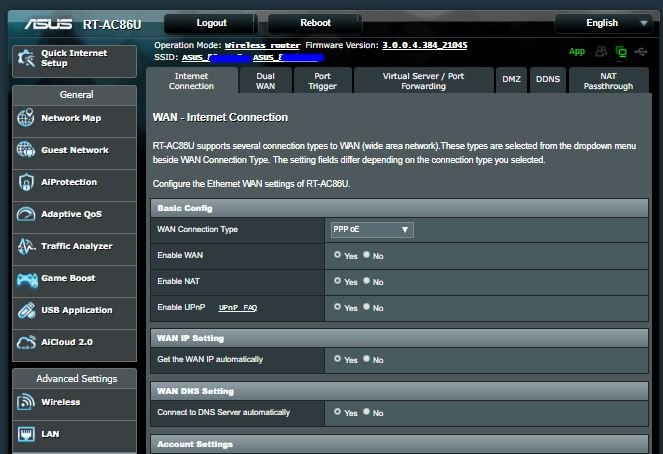Image resolution: width=663 pixels, height=454 pixels.
Task: Open Wireless advanced settings label
Action: click(60, 402)
